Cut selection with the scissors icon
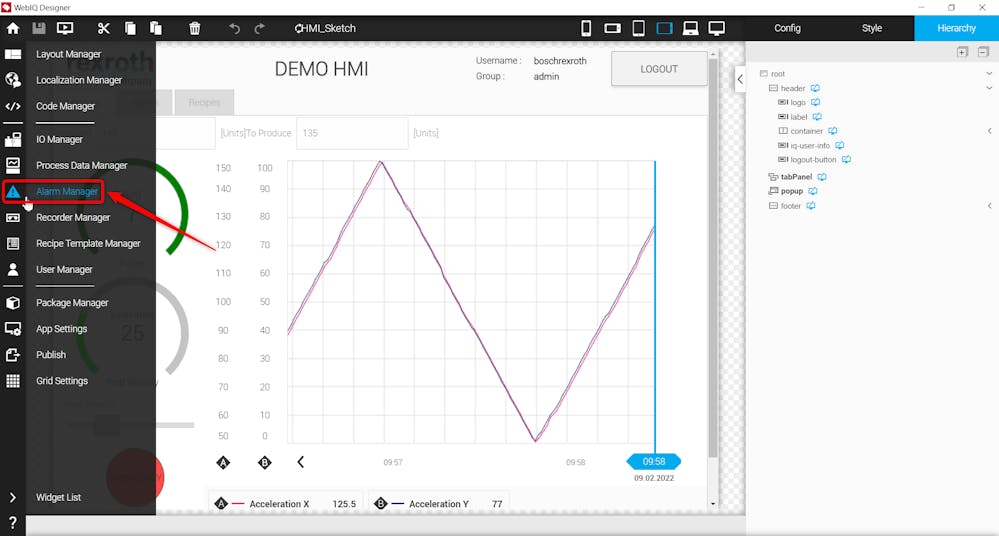999x536 pixels. point(104,28)
